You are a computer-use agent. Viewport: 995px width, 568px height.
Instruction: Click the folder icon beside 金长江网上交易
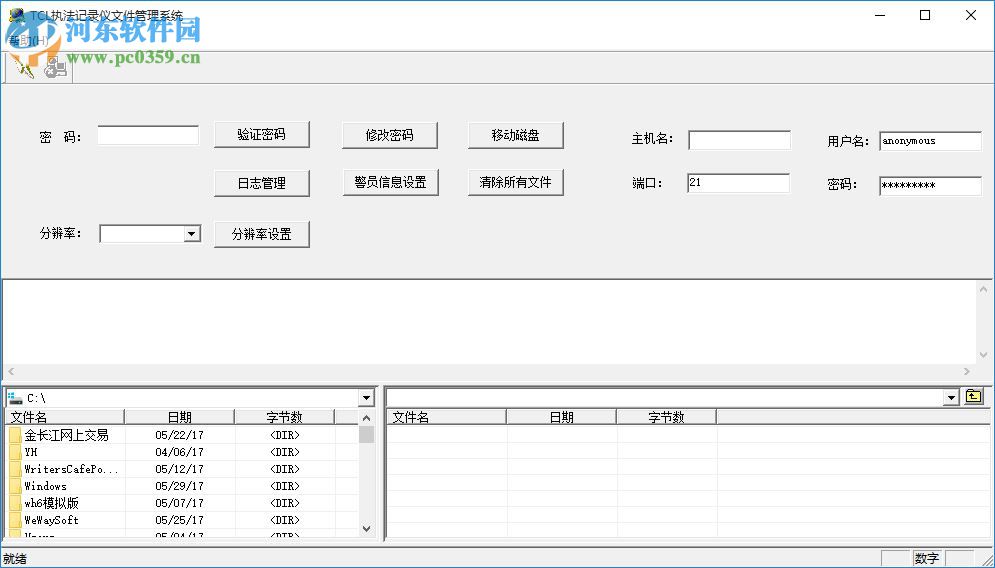pyautogui.click(x=15, y=435)
